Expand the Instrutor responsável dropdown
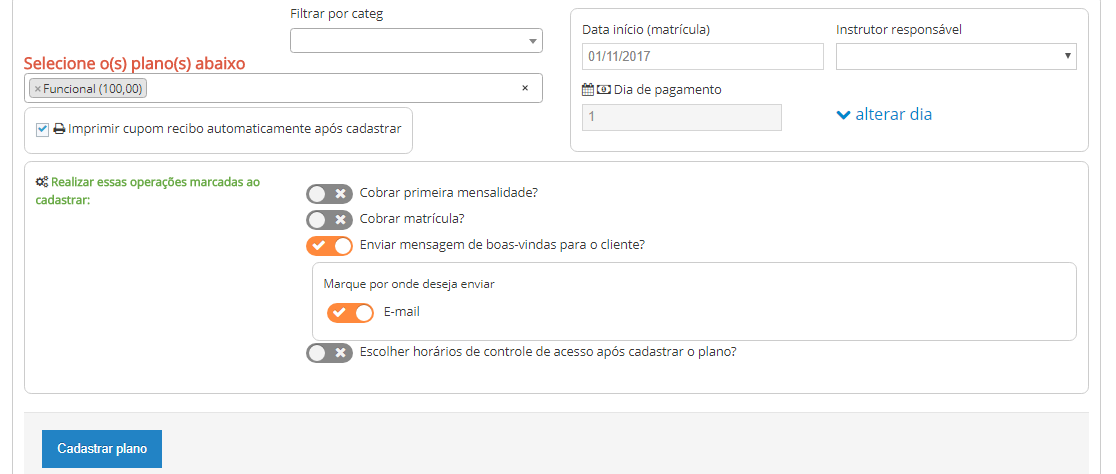This screenshot has height=474, width=1116. [x=955, y=57]
